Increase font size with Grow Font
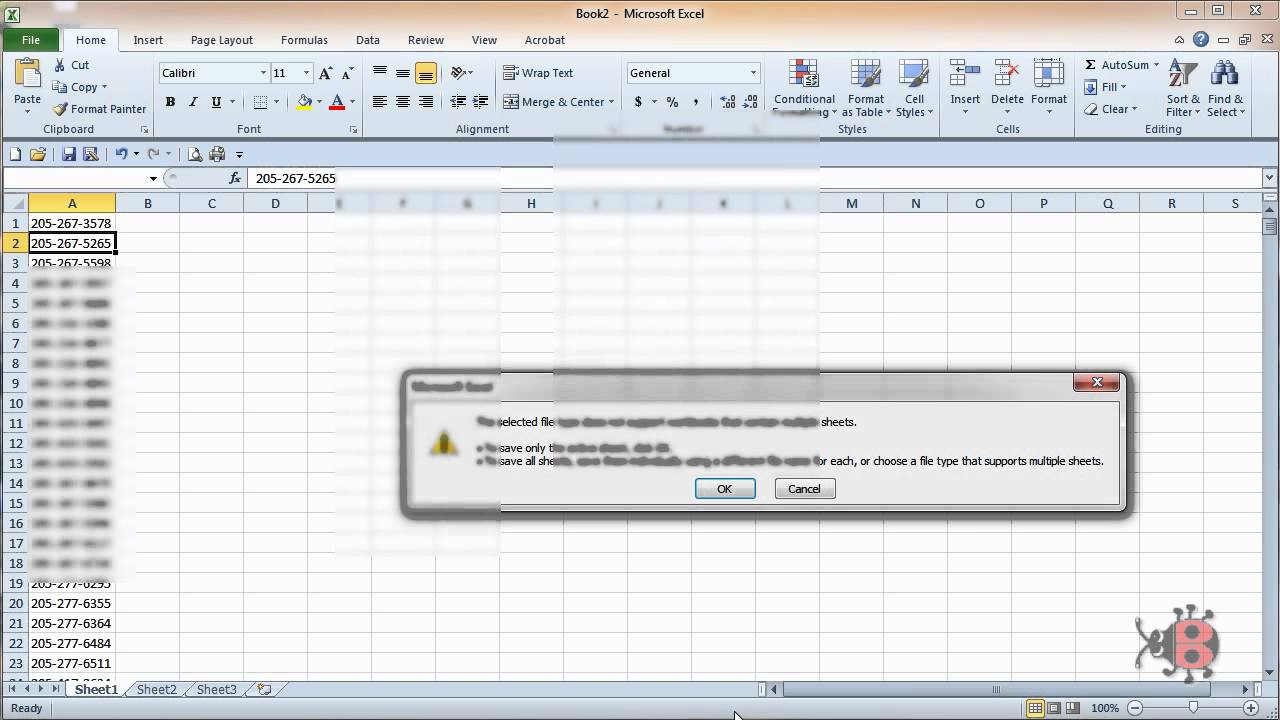This screenshot has width=1280, height=720. click(326, 73)
